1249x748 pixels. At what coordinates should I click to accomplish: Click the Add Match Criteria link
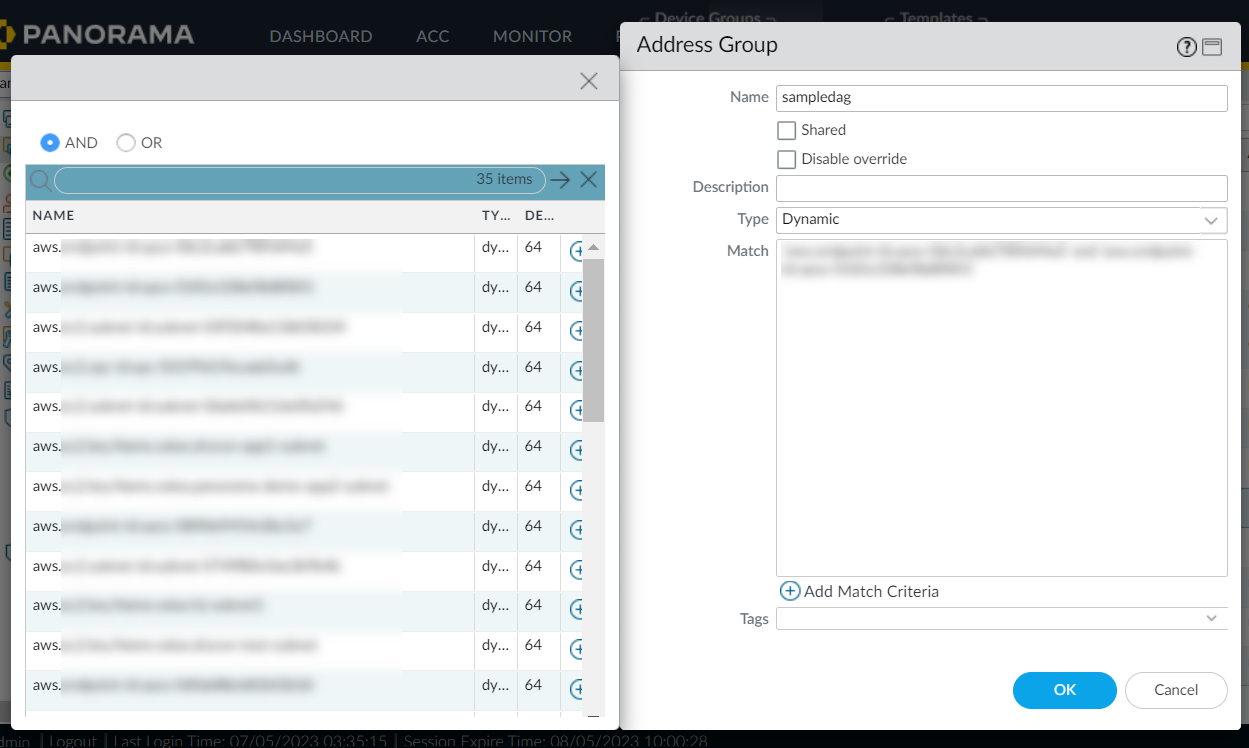[871, 591]
